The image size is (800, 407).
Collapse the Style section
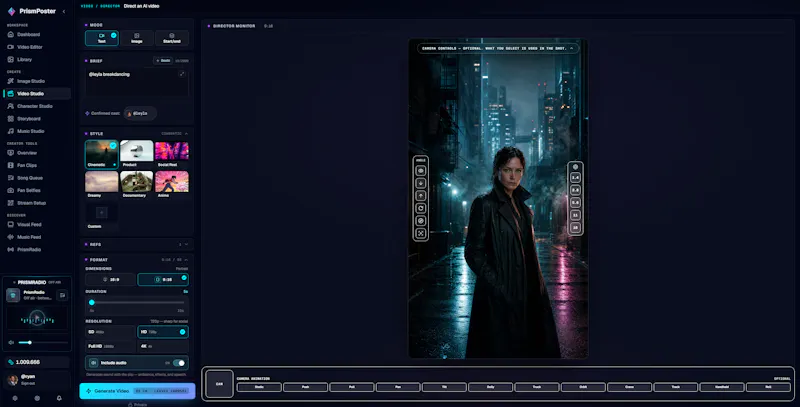tap(186, 134)
